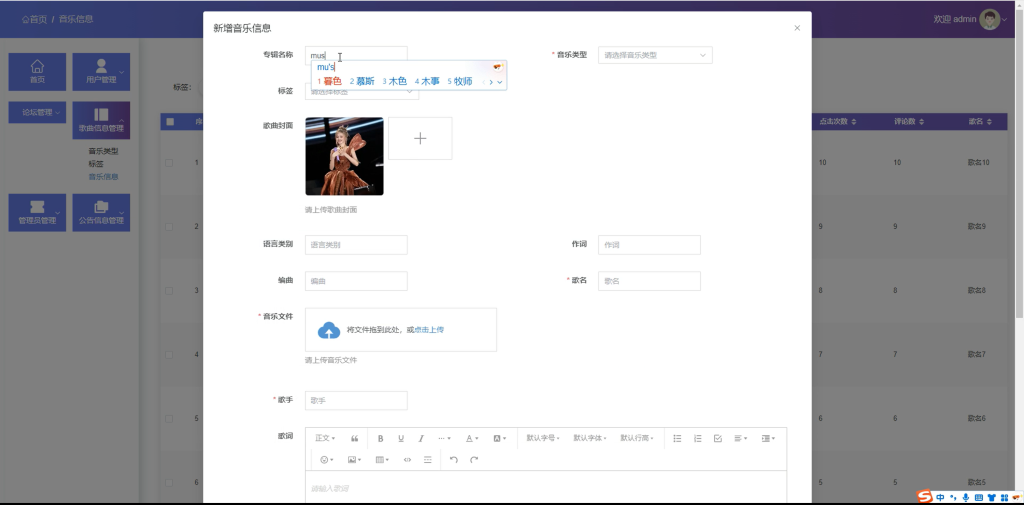1024x505 pixels.
Task: Insert a divider line in the lyrics editor
Action: coord(428,460)
